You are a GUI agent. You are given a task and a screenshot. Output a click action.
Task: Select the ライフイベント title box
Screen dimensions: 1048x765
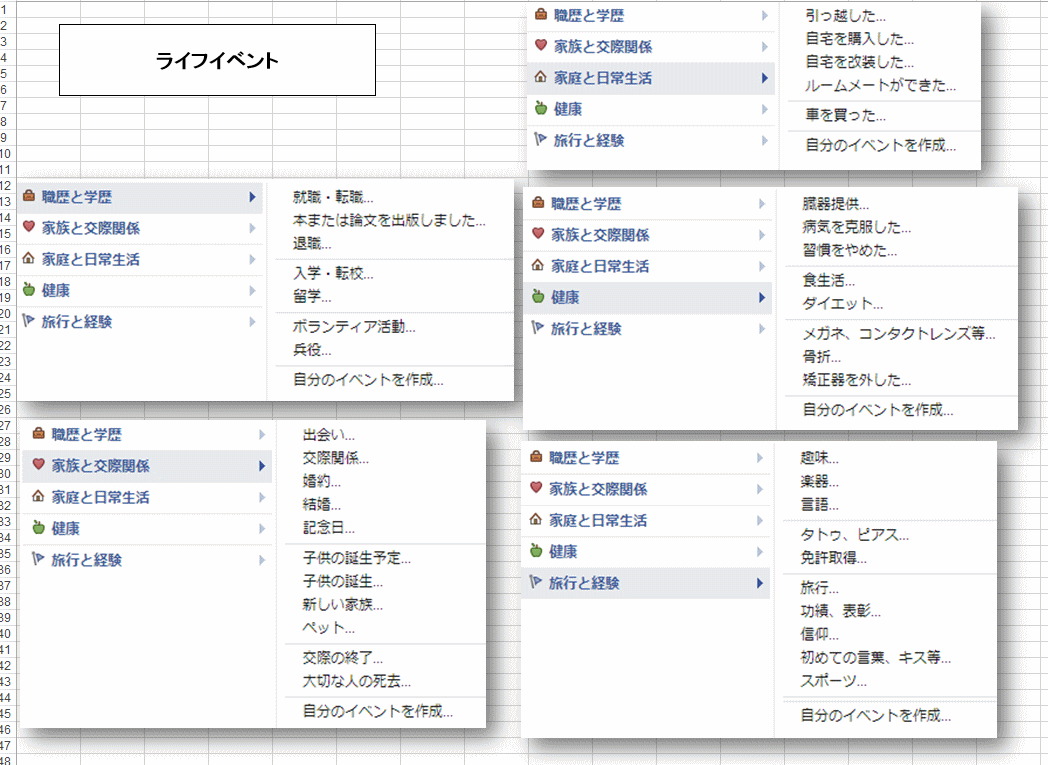click(x=217, y=60)
